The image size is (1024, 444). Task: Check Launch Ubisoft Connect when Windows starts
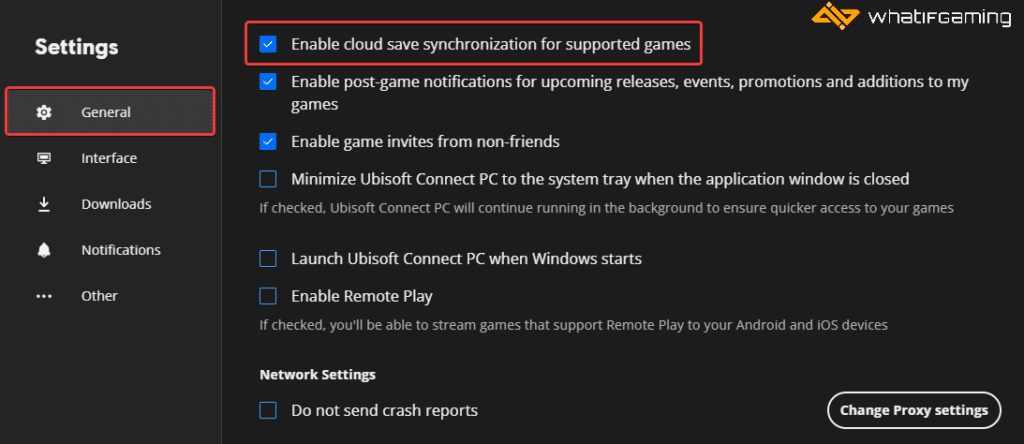tap(268, 259)
